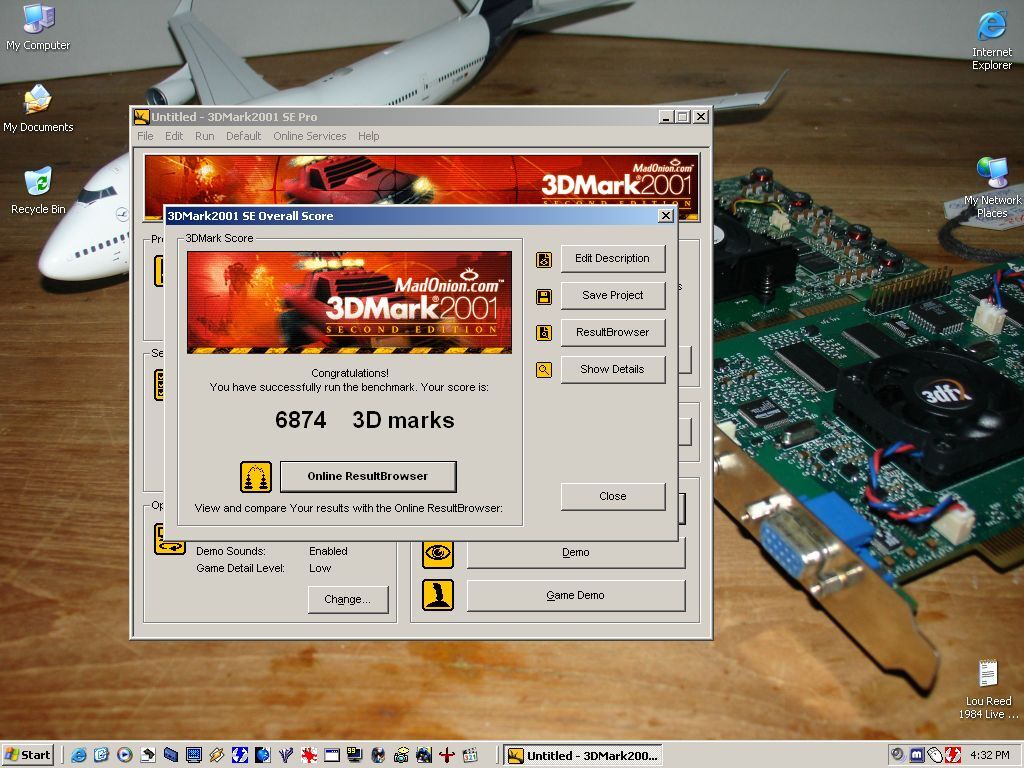Open My Documents desktop icon

[38, 109]
